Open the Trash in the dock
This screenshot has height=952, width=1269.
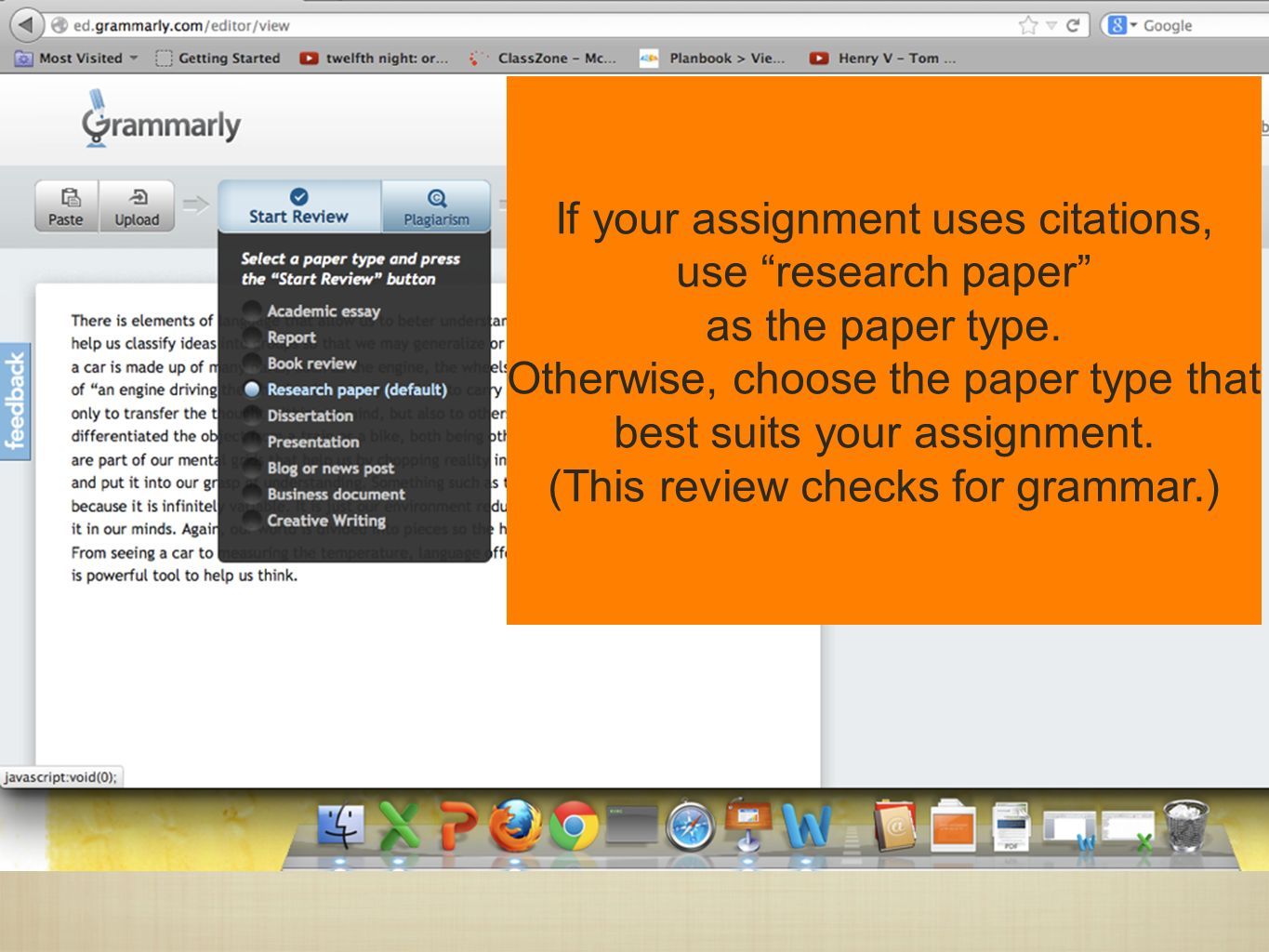coord(1185,826)
